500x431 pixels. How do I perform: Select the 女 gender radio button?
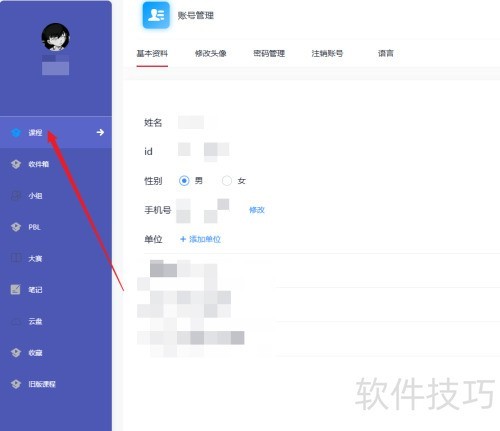tap(227, 181)
